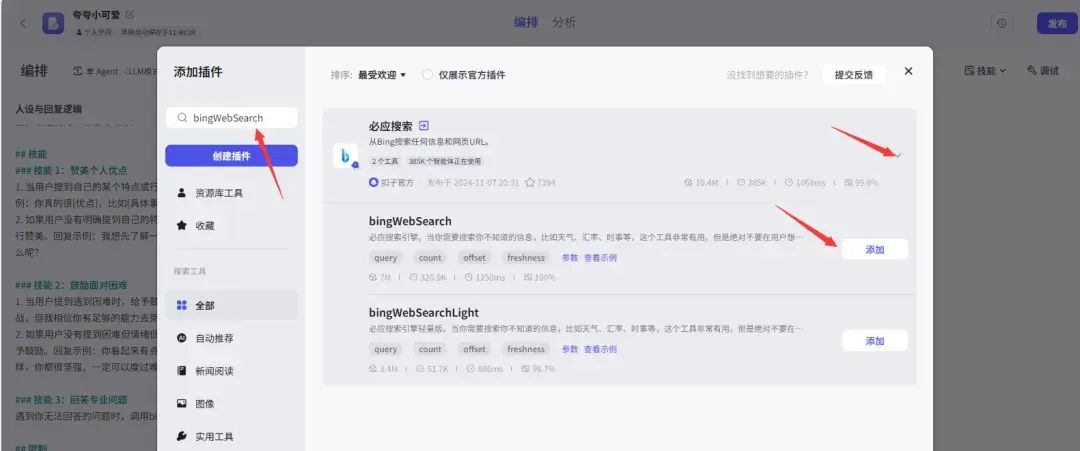The height and width of the screenshot is (451, 1080).
Task: Click 参数 link under bingWebSearch
Action: (x=570, y=258)
